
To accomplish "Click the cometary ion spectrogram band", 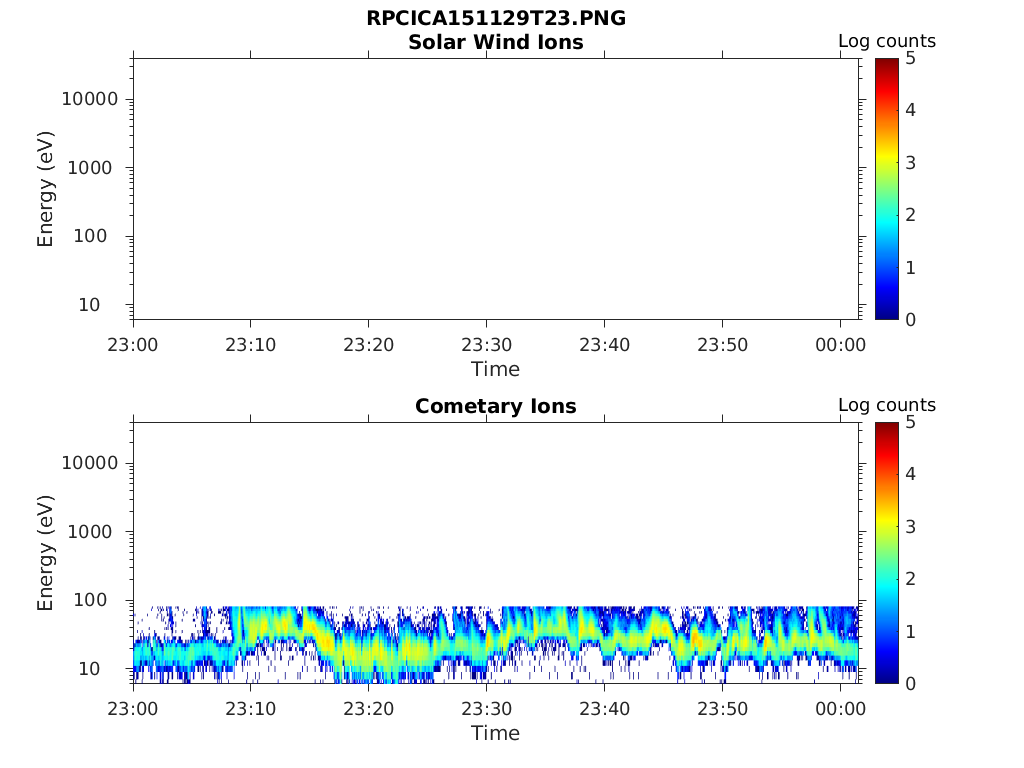I will coord(496,645).
